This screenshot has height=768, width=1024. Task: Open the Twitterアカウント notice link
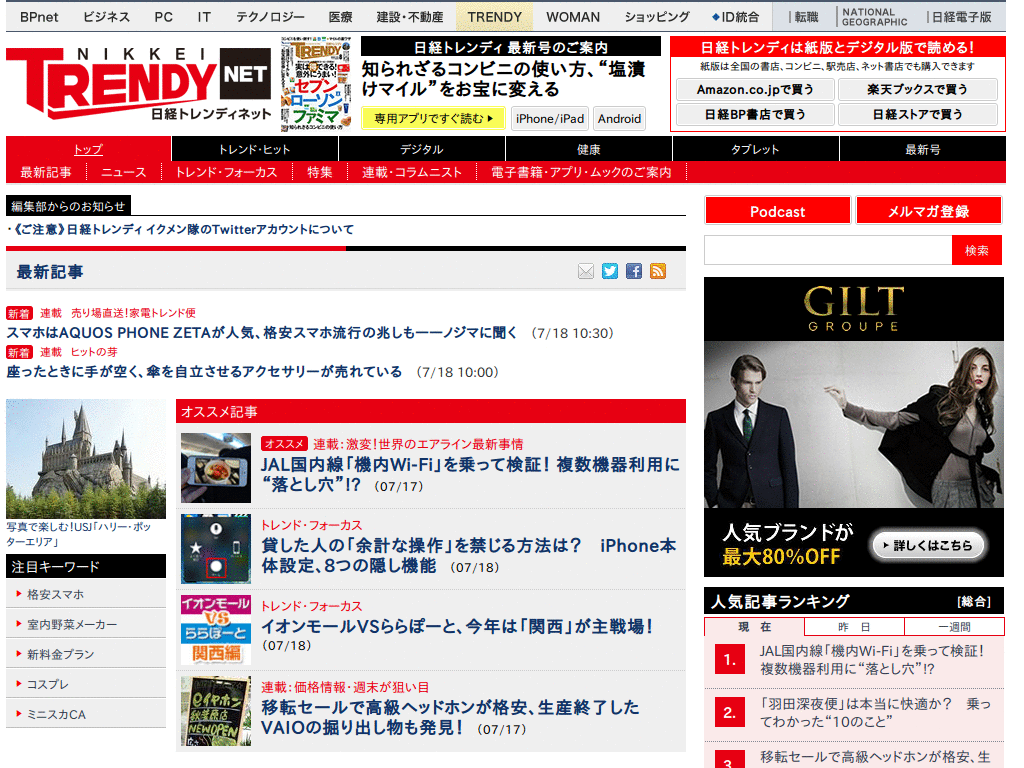pos(184,229)
